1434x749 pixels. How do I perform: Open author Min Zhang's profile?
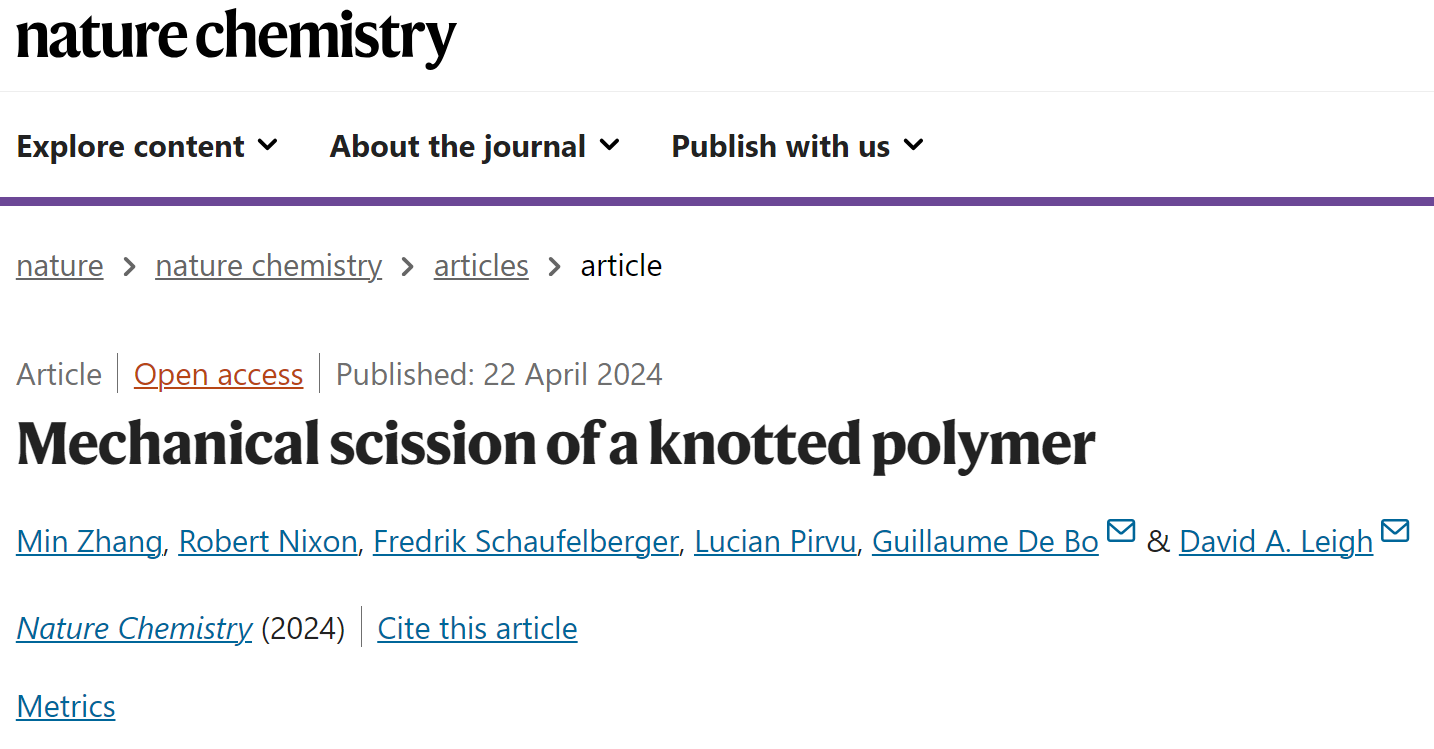(90, 541)
